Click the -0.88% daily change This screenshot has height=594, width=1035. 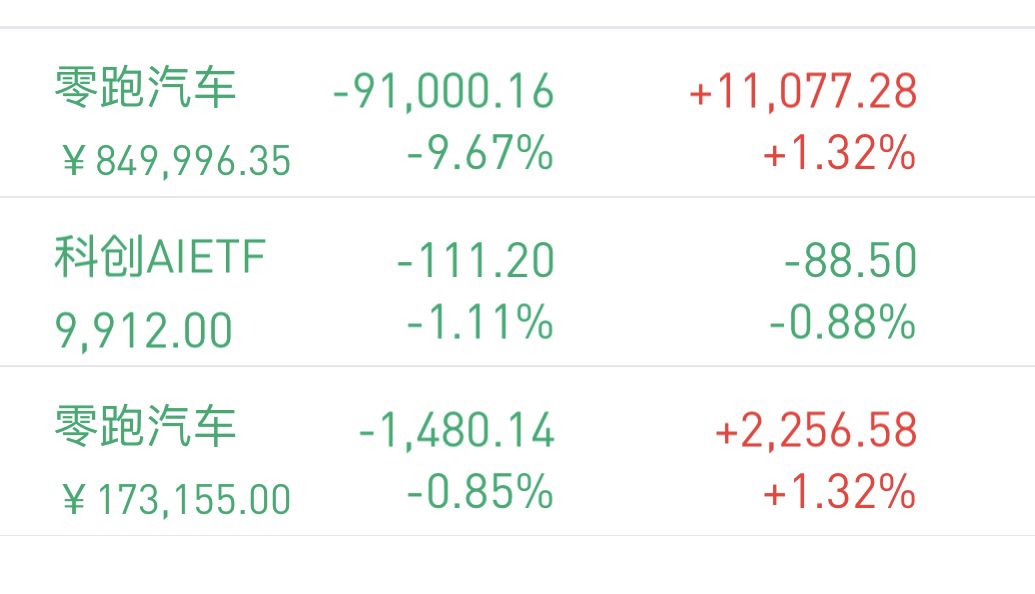click(x=843, y=322)
